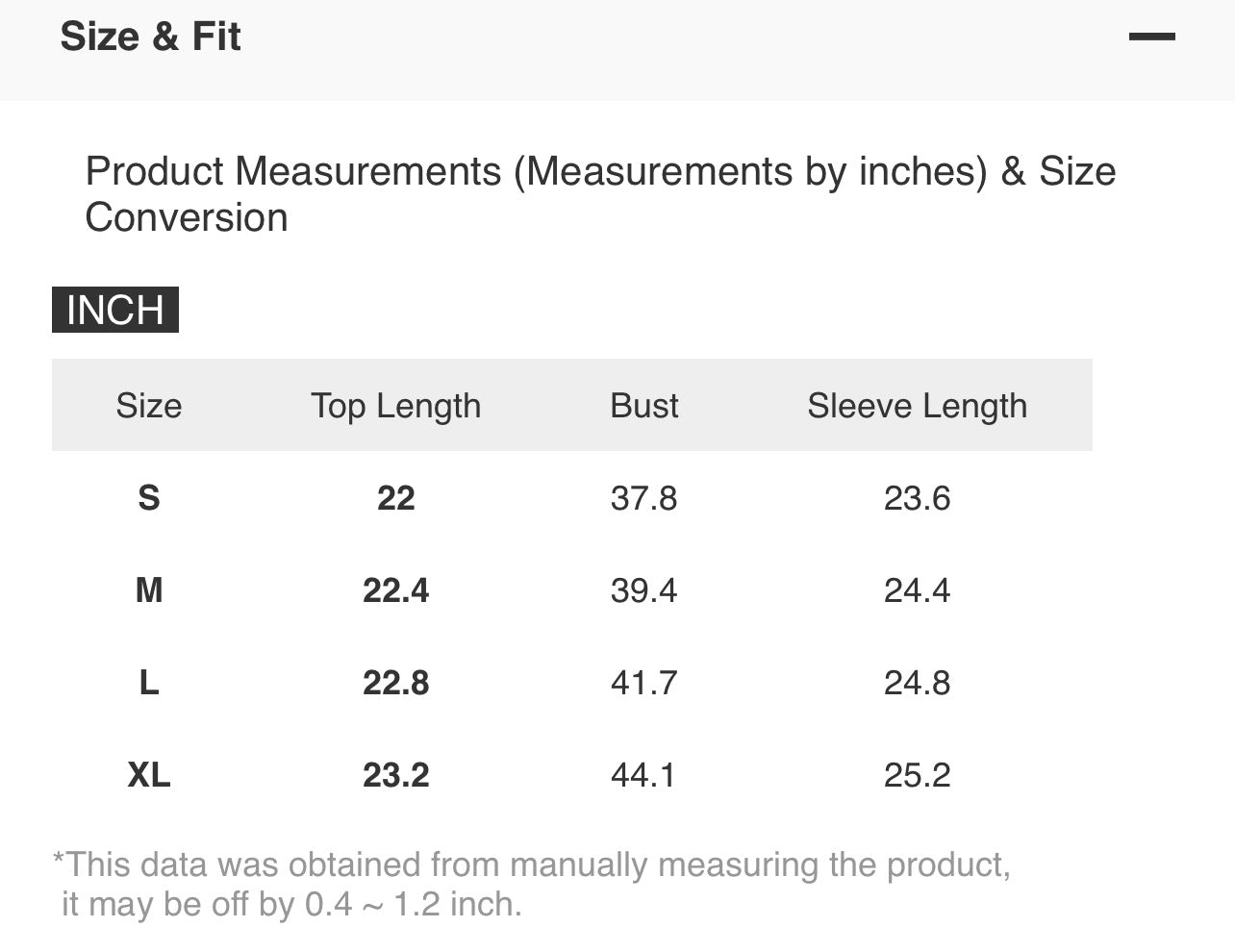Image resolution: width=1235 pixels, height=952 pixels.
Task: Click the 44.1 bust value for XL
Action: [644, 774]
